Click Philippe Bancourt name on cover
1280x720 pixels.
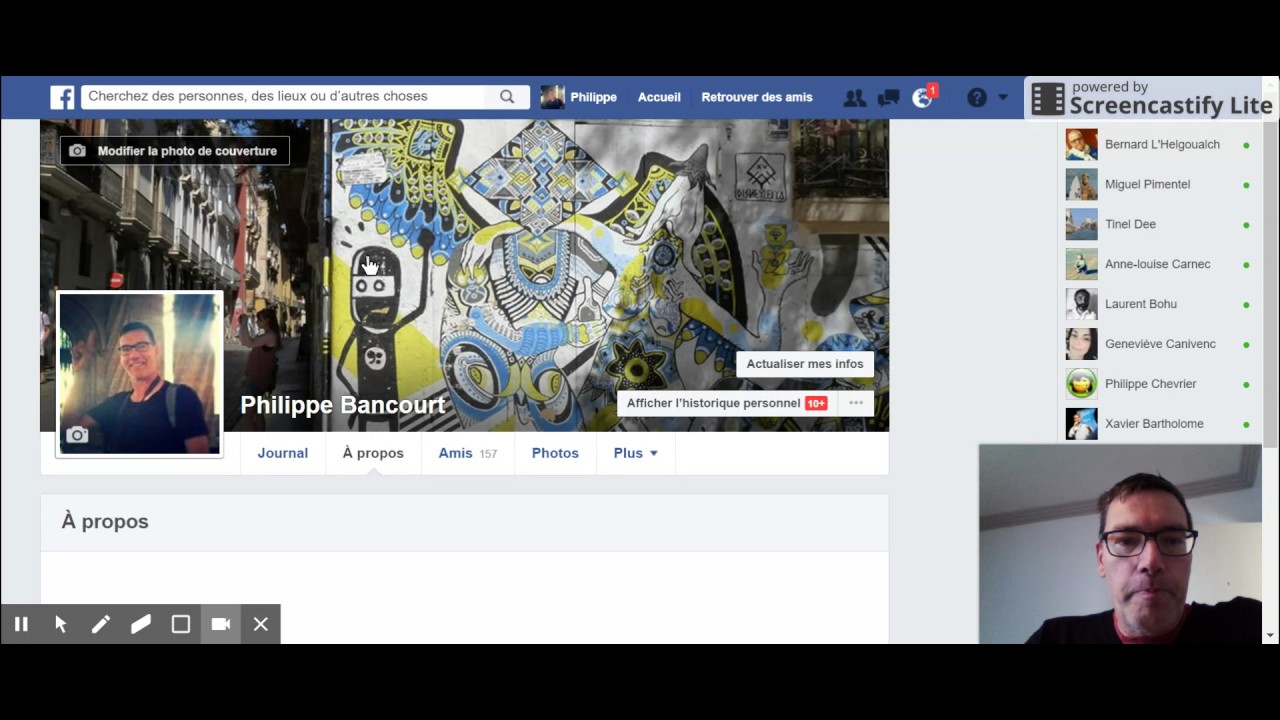(343, 405)
